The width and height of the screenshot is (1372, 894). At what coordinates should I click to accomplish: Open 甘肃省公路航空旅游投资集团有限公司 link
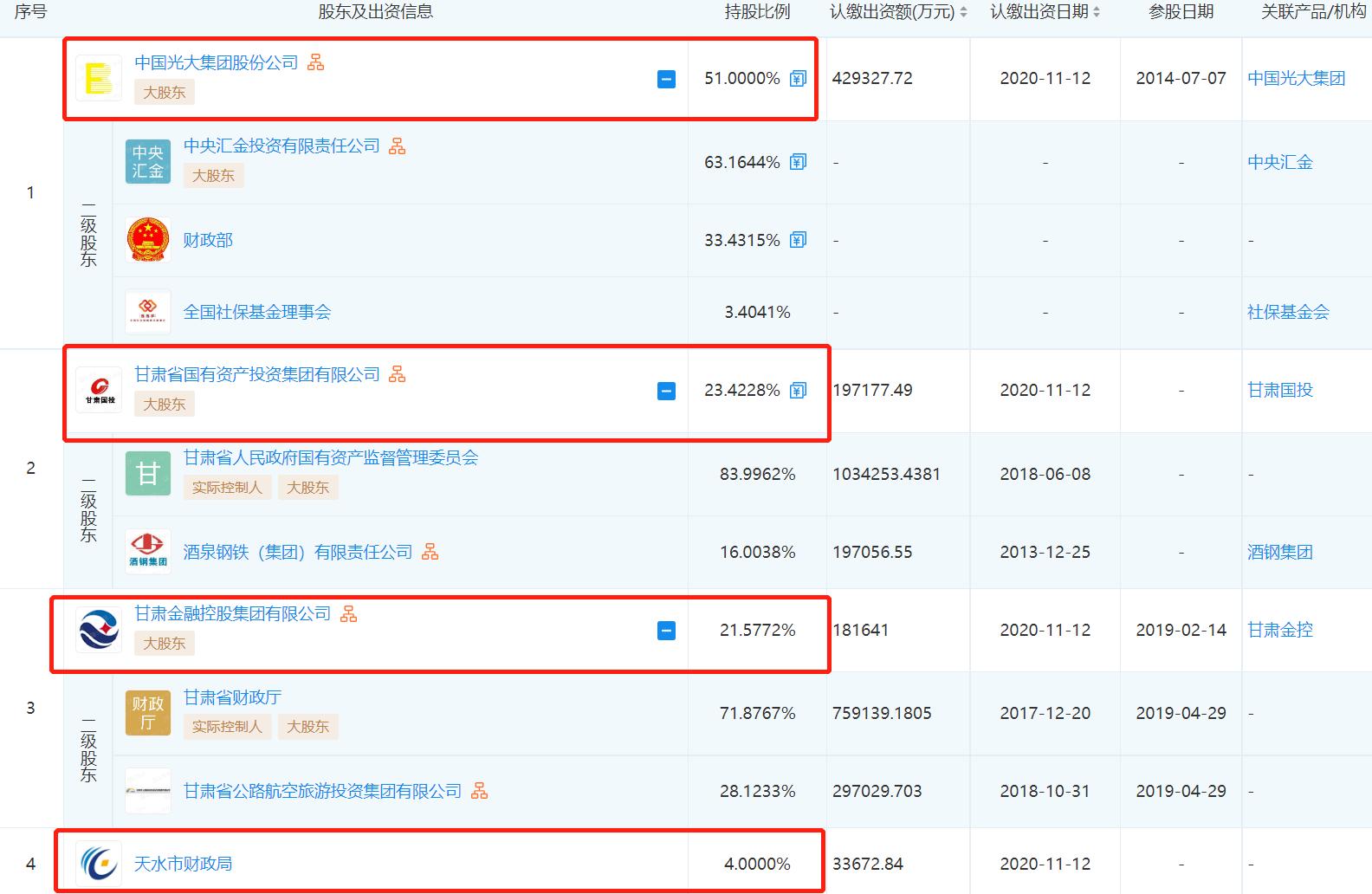pyautogui.click(x=323, y=791)
